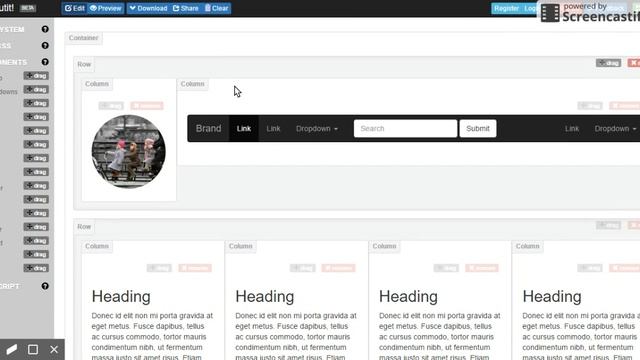Click the BETA badge next to logo
640x360 pixels.
tap(27, 8)
